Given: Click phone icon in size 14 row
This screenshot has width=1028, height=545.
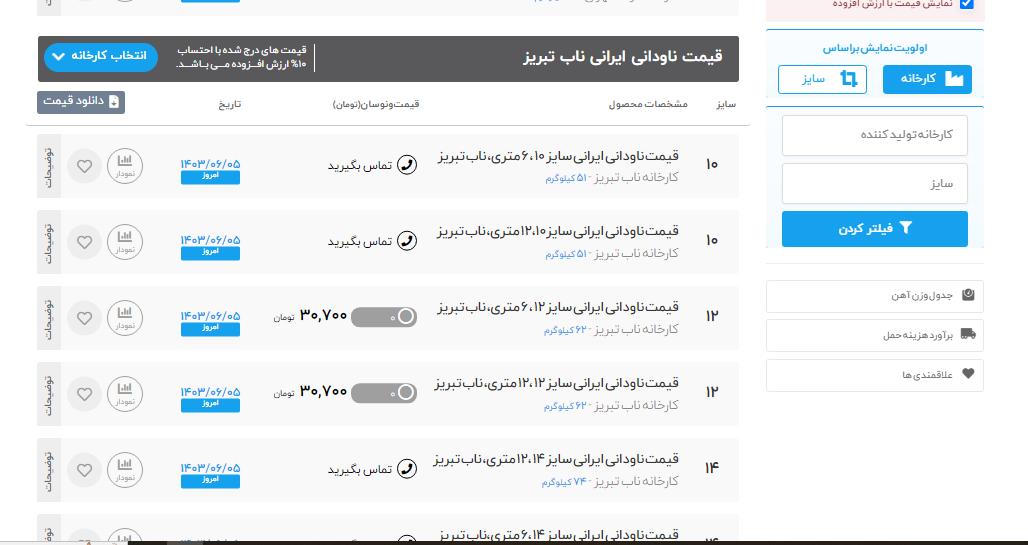Looking at the screenshot, I should [407, 469].
